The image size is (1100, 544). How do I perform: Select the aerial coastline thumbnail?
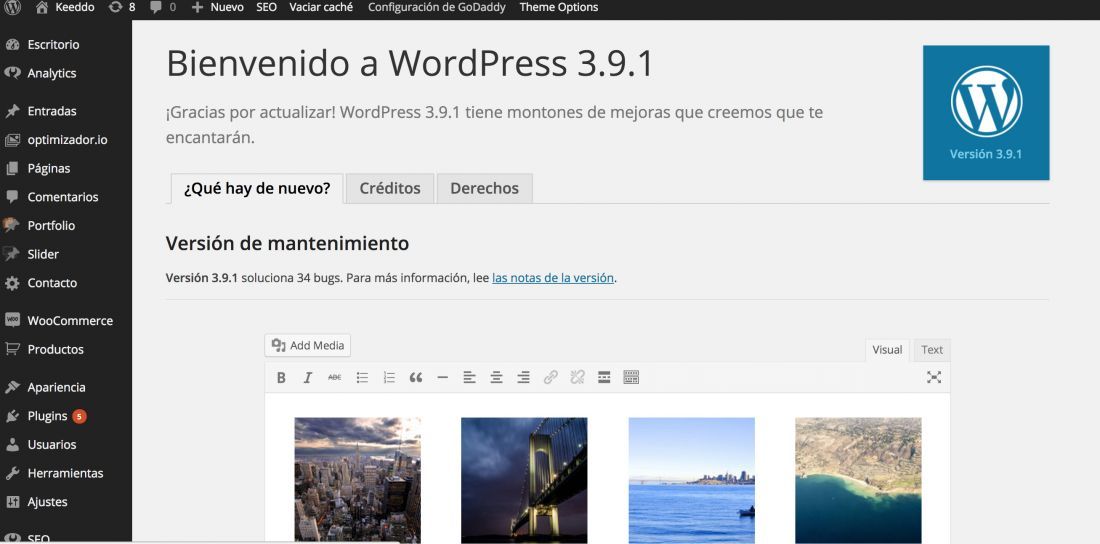(x=858, y=480)
